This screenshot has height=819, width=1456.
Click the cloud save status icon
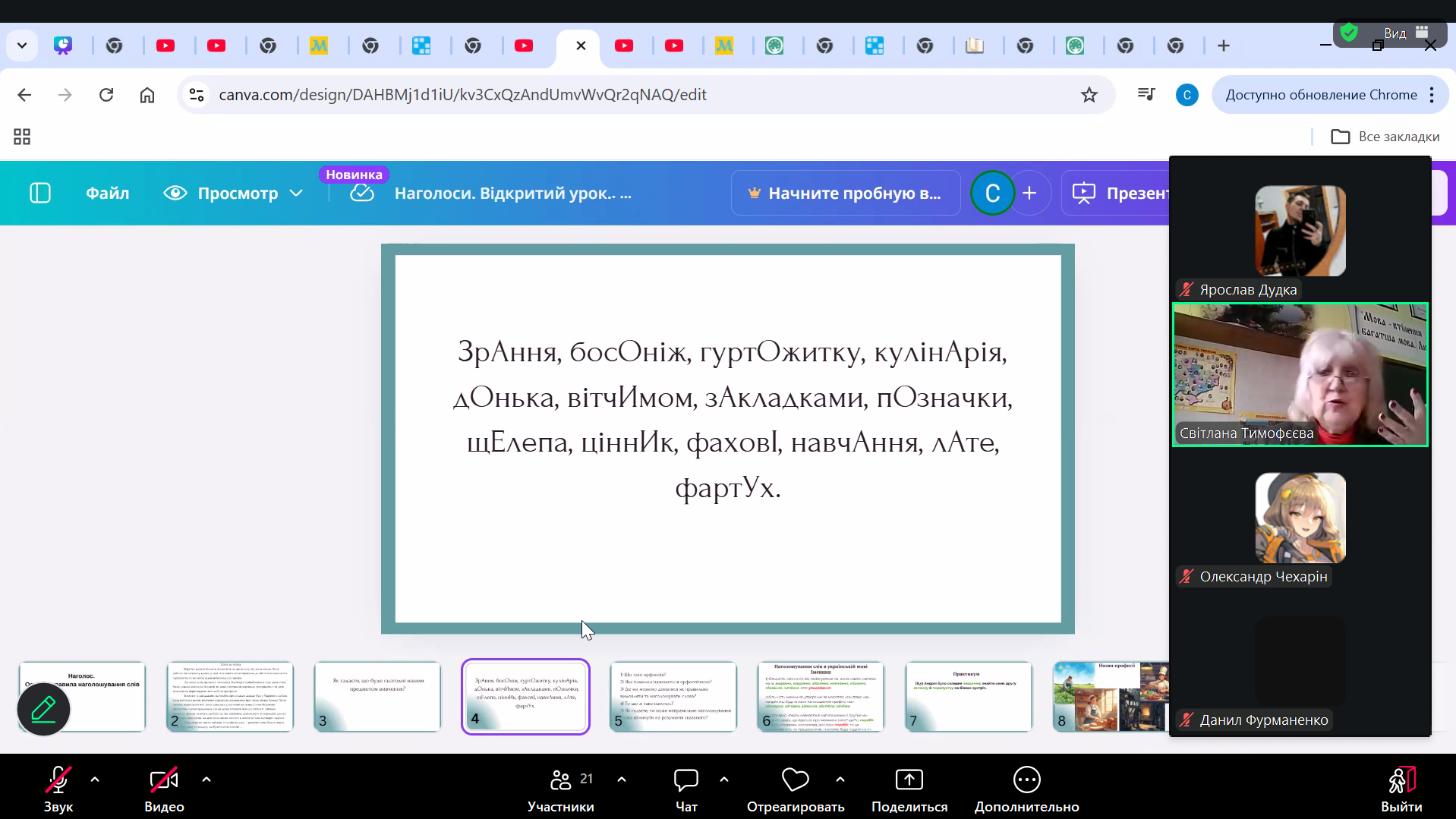coord(362,194)
